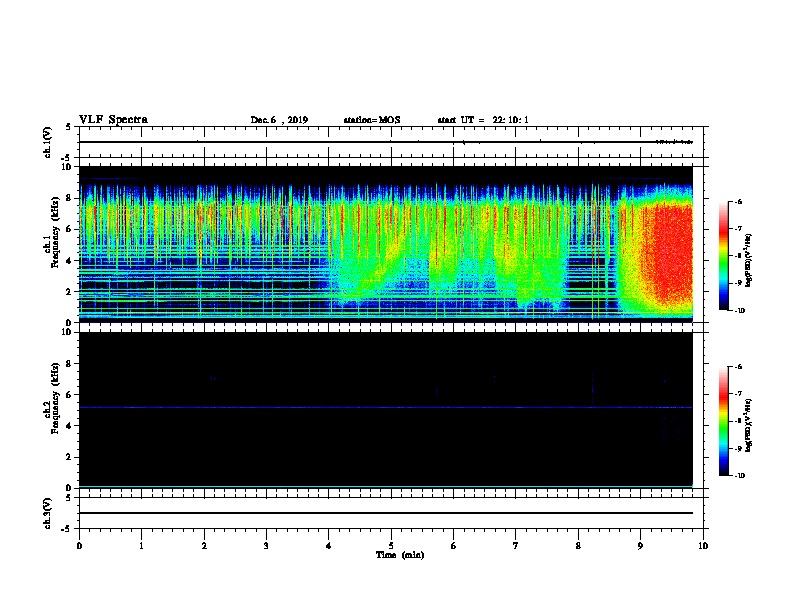Click the "7" tick label on the time axis
The image size is (792, 612).
[516, 546]
